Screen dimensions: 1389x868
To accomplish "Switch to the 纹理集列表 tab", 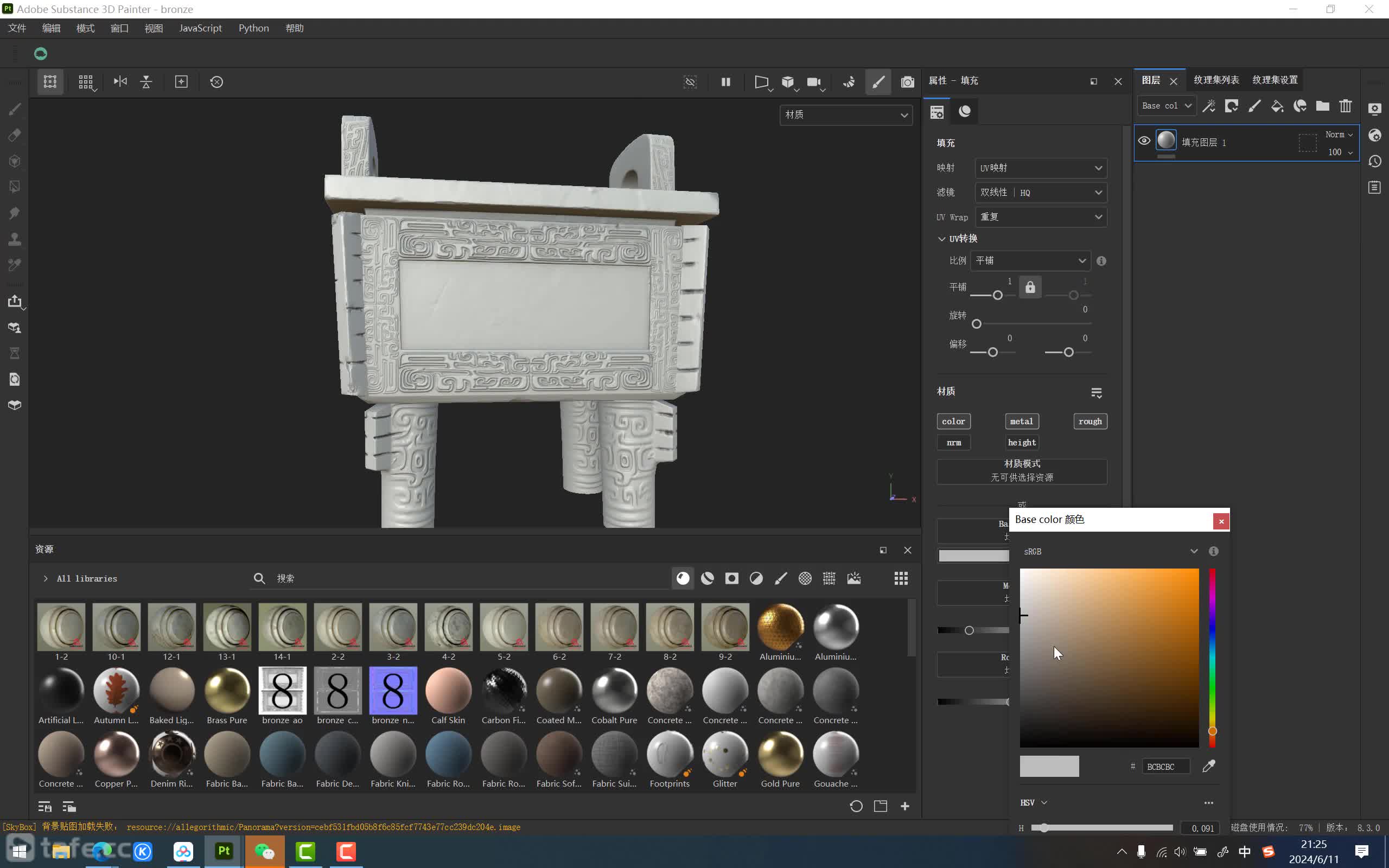I will tap(1216, 80).
